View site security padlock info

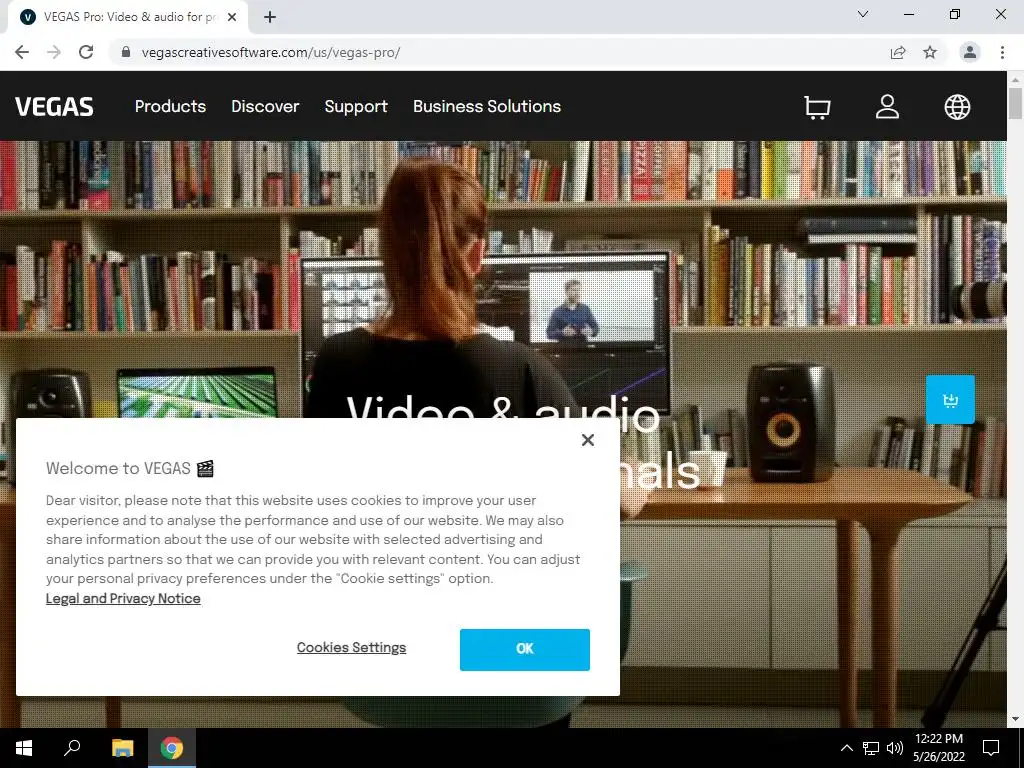(x=126, y=52)
